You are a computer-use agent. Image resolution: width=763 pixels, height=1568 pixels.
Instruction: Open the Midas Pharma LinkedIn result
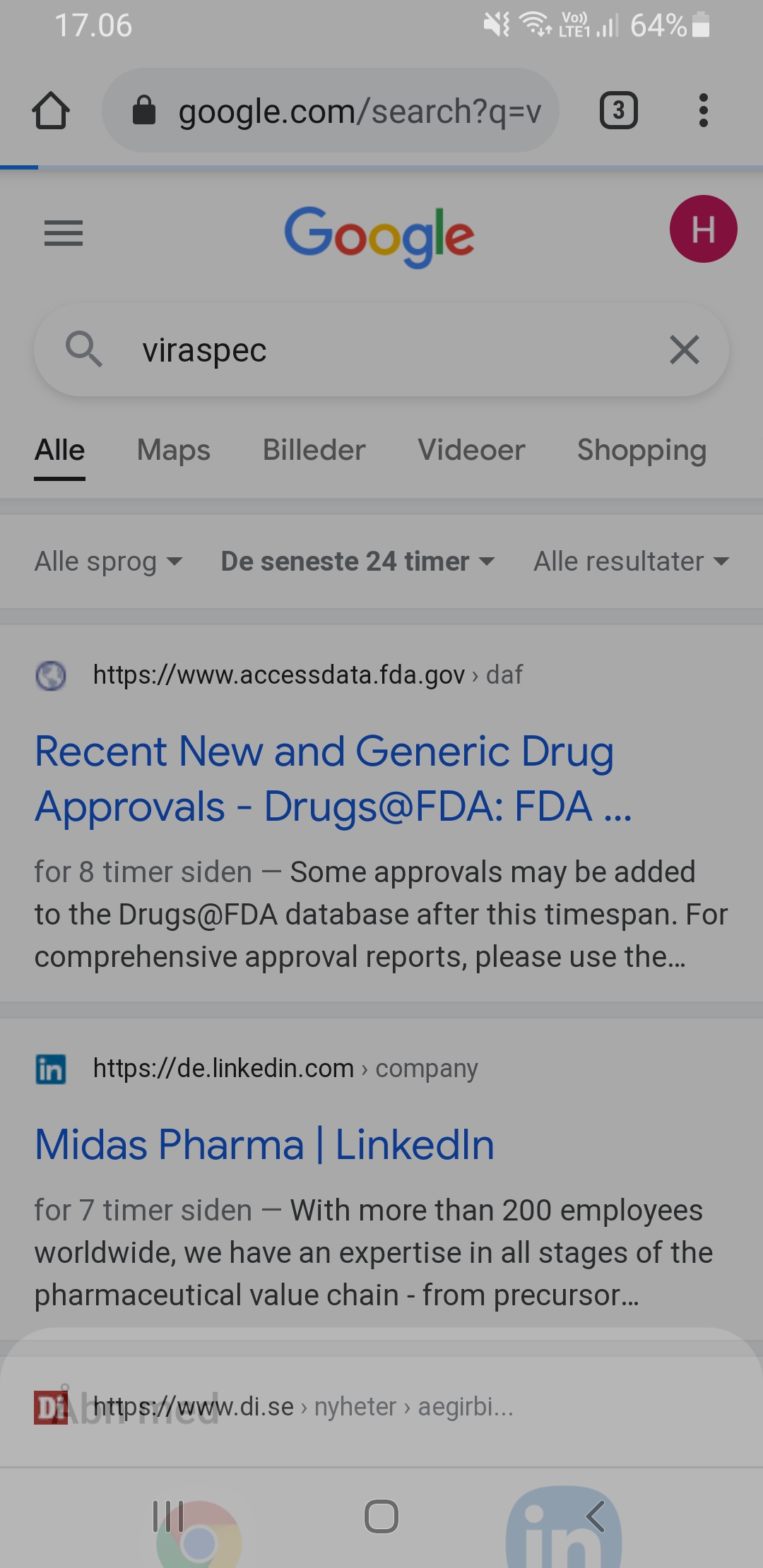point(264,1144)
